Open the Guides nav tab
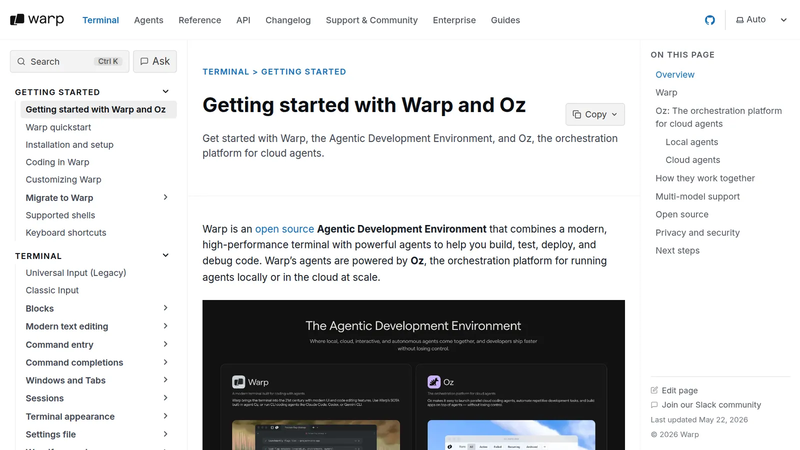The height and width of the screenshot is (450, 800). pyautogui.click(x=505, y=20)
